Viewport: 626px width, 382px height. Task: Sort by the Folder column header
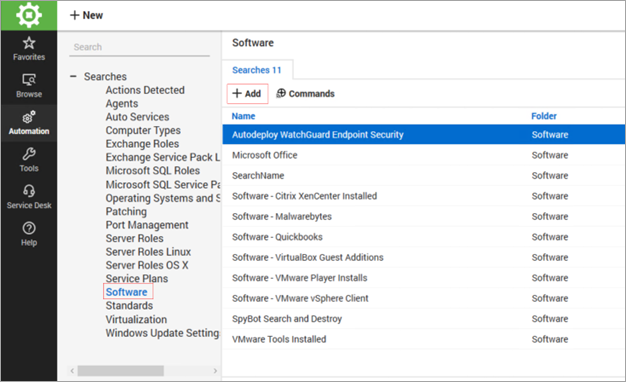coord(544,116)
